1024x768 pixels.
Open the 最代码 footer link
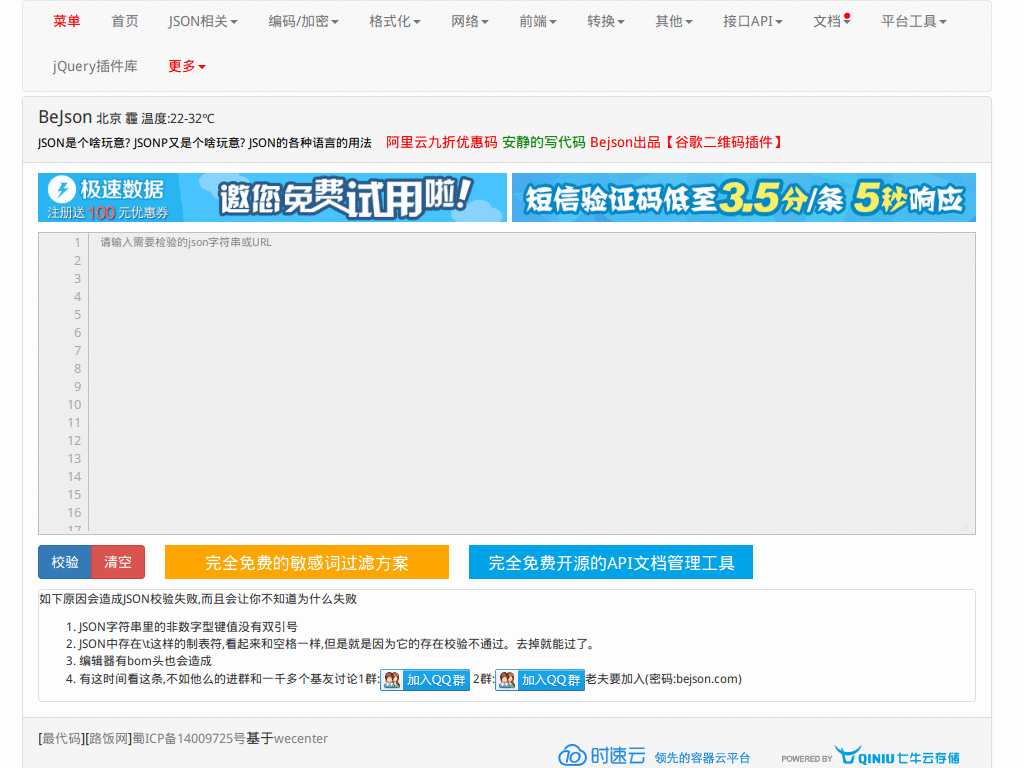point(61,739)
